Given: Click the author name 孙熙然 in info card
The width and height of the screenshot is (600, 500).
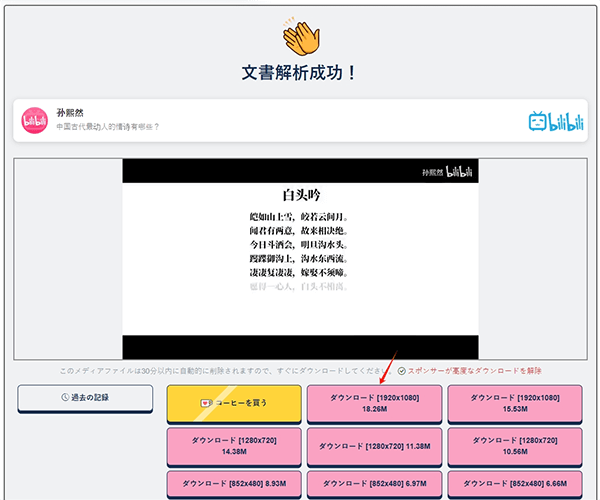Looking at the screenshot, I should (x=72, y=113).
